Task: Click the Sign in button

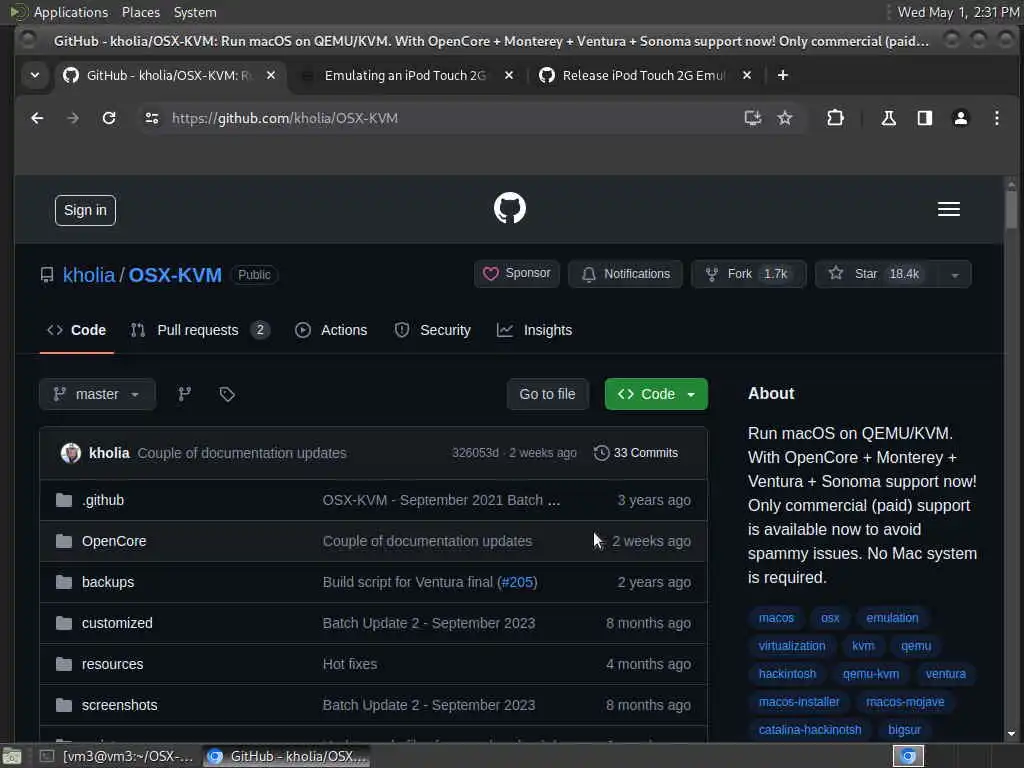Action: 85,210
